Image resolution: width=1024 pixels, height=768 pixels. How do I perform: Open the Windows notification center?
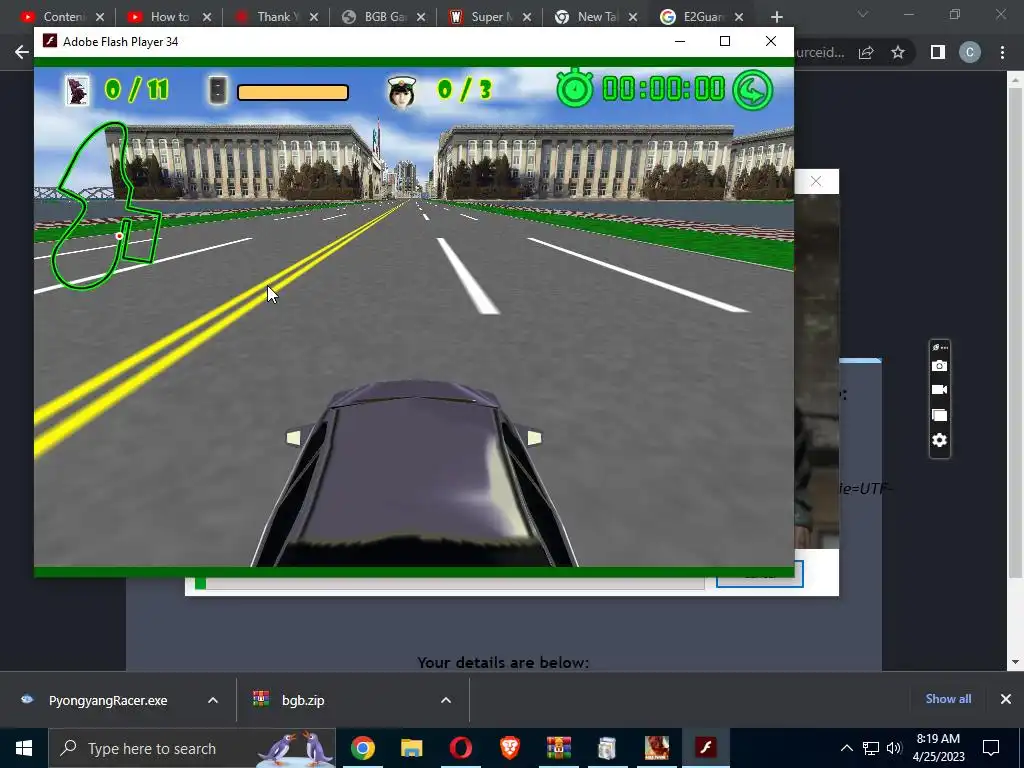point(991,748)
